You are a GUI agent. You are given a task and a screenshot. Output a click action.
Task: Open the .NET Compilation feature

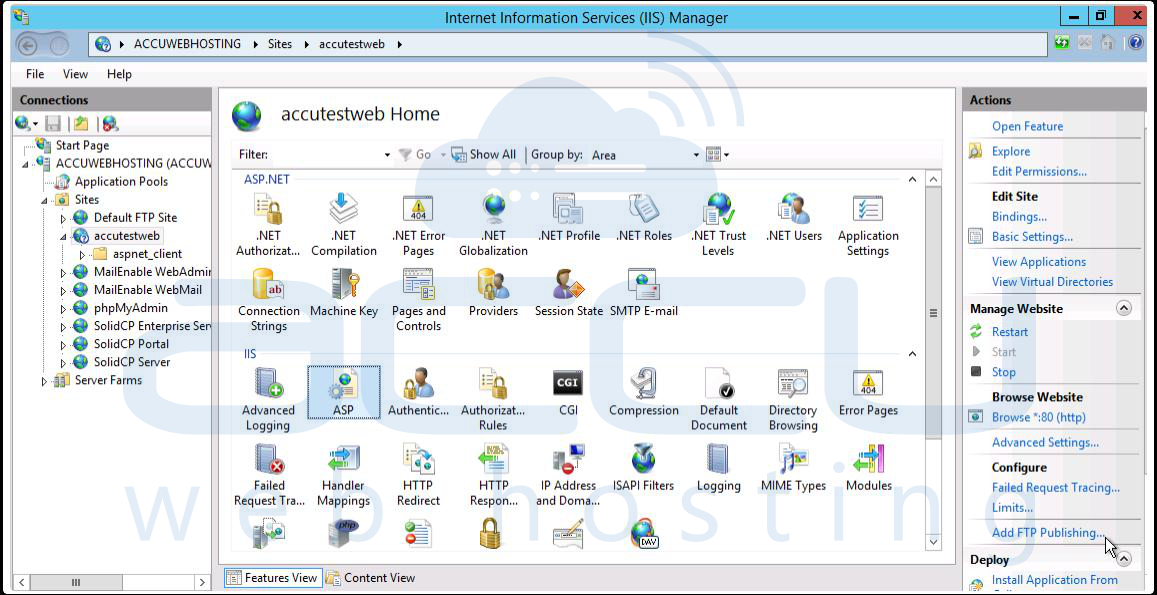coord(344,224)
